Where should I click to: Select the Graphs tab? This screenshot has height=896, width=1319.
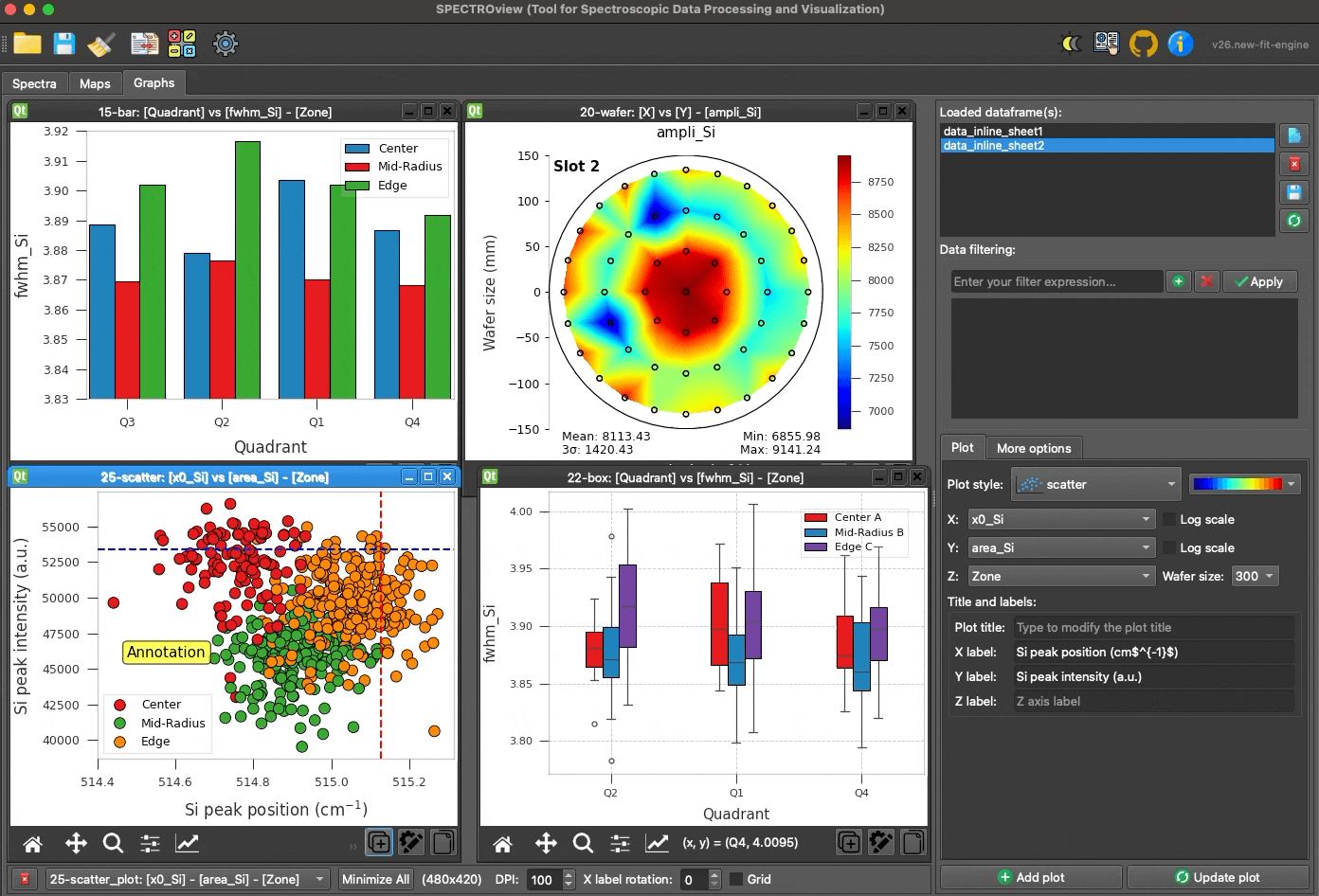154,82
